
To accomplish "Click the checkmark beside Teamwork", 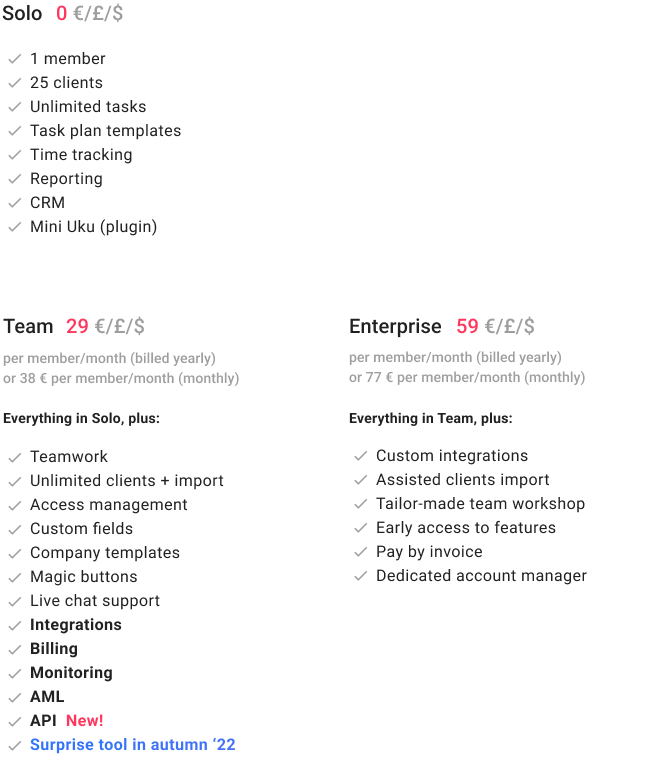I will pos(15,457).
